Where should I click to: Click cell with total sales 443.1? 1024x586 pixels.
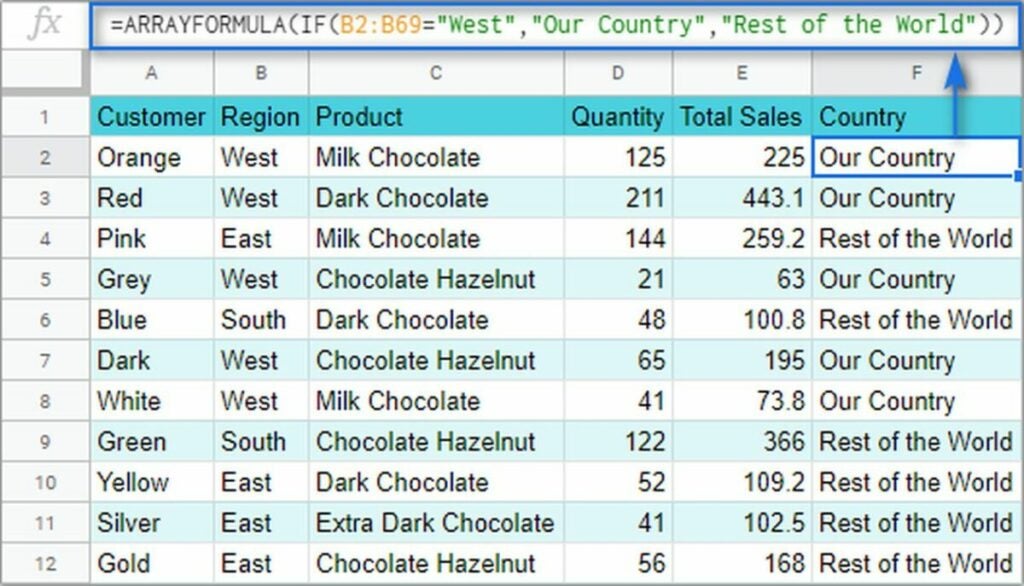click(741, 198)
